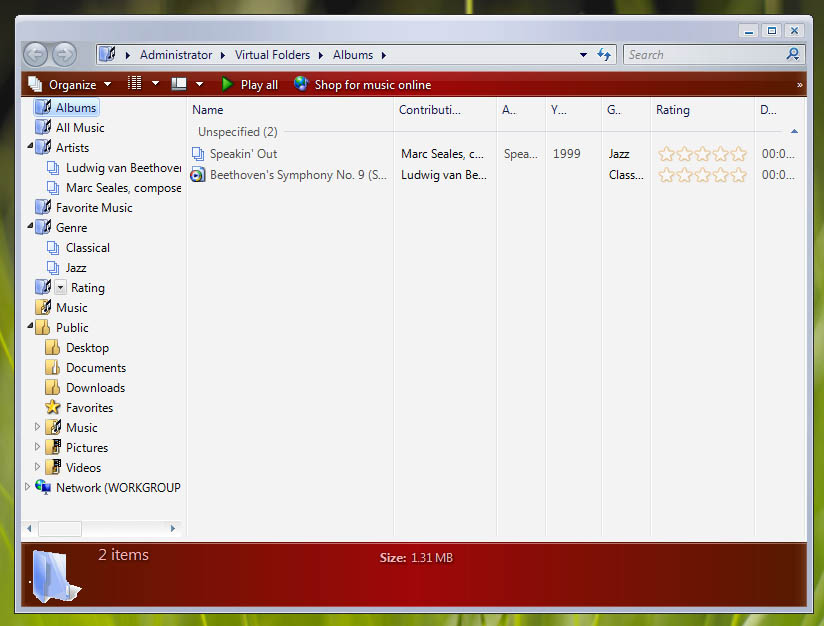824x626 pixels.
Task: Click the Classical stack icon under Genre
Action: click(x=53, y=248)
